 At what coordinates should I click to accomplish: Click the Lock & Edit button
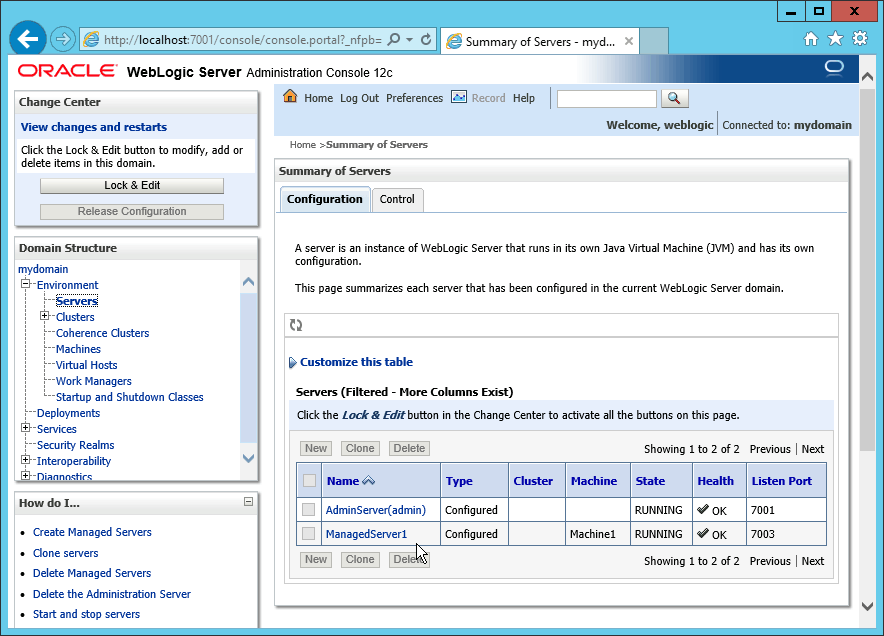(132, 186)
